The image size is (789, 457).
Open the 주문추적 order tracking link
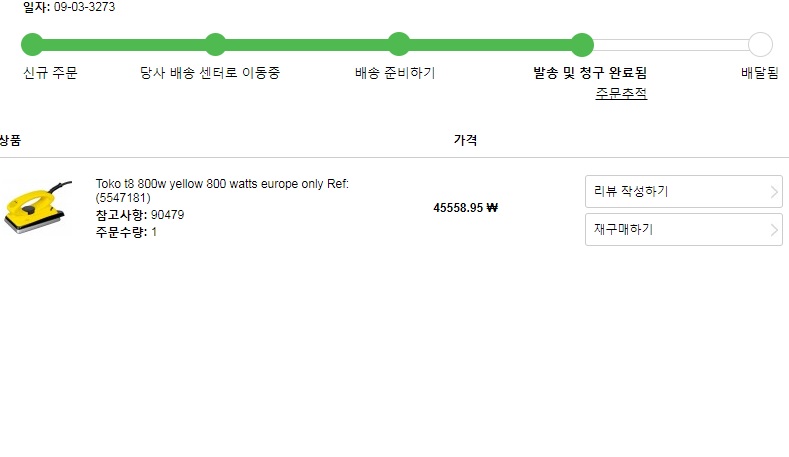click(x=621, y=93)
